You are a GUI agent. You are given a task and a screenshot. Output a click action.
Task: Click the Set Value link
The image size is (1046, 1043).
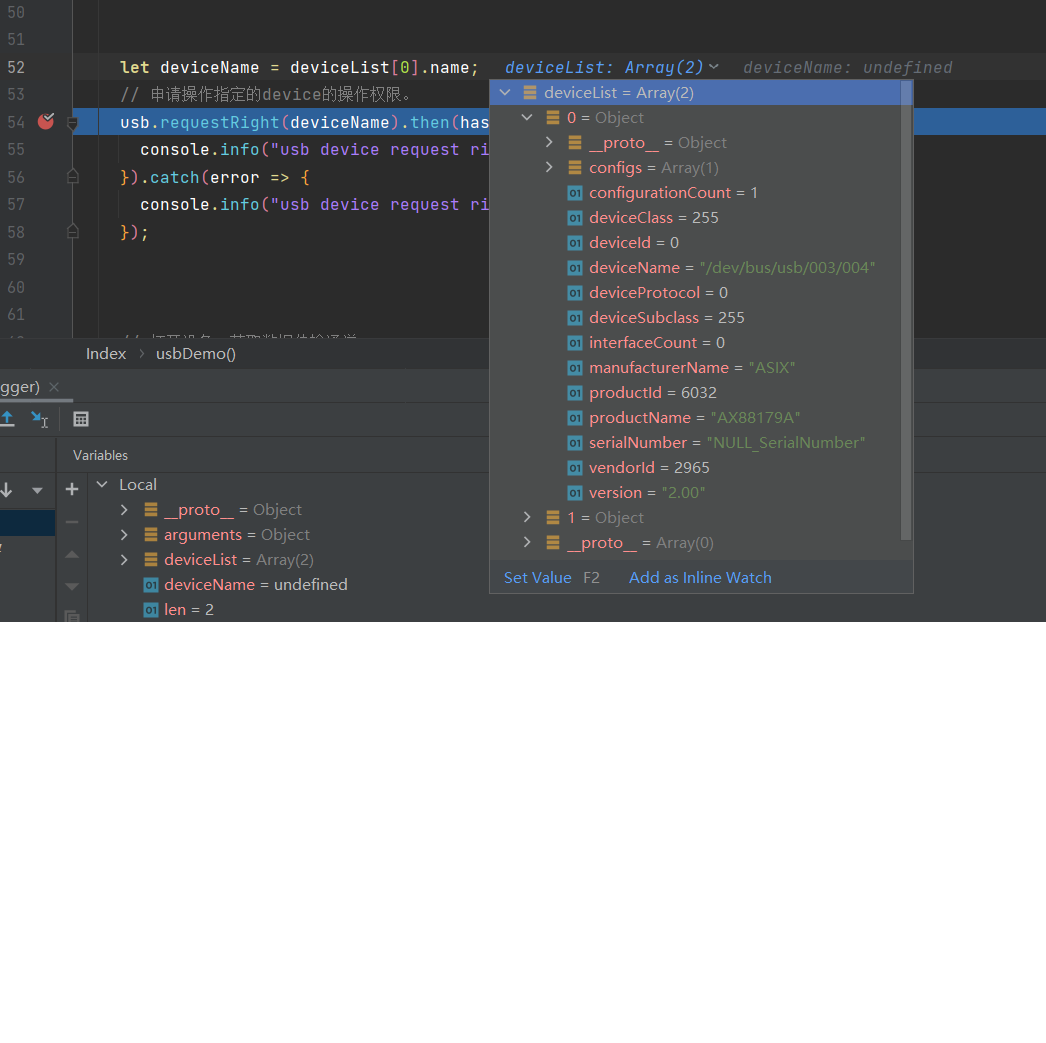538,578
